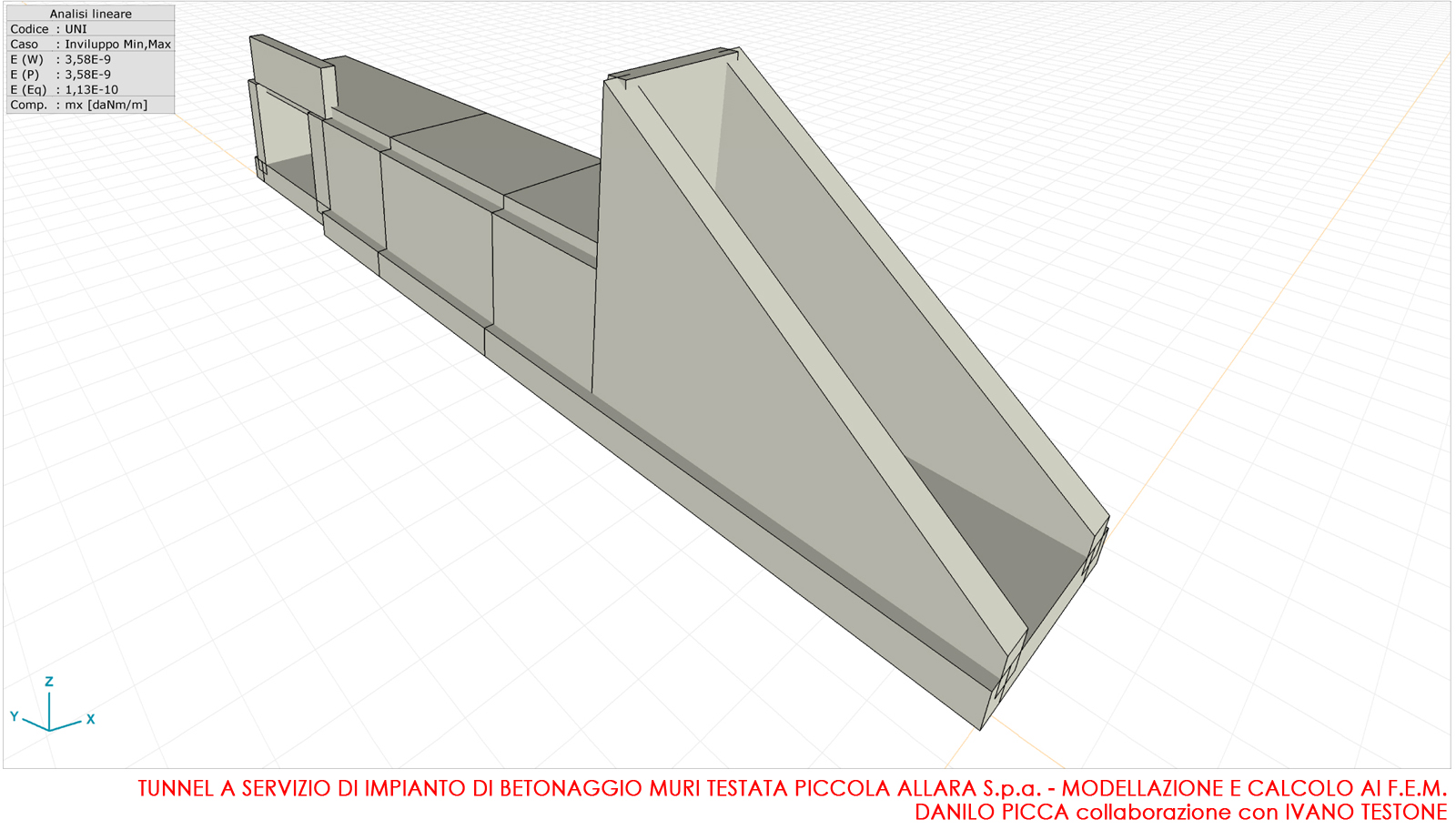Viewport: 1456px width, 830px height.
Task: Select the 'E (W)' error value row
Action: pos(90,59)
